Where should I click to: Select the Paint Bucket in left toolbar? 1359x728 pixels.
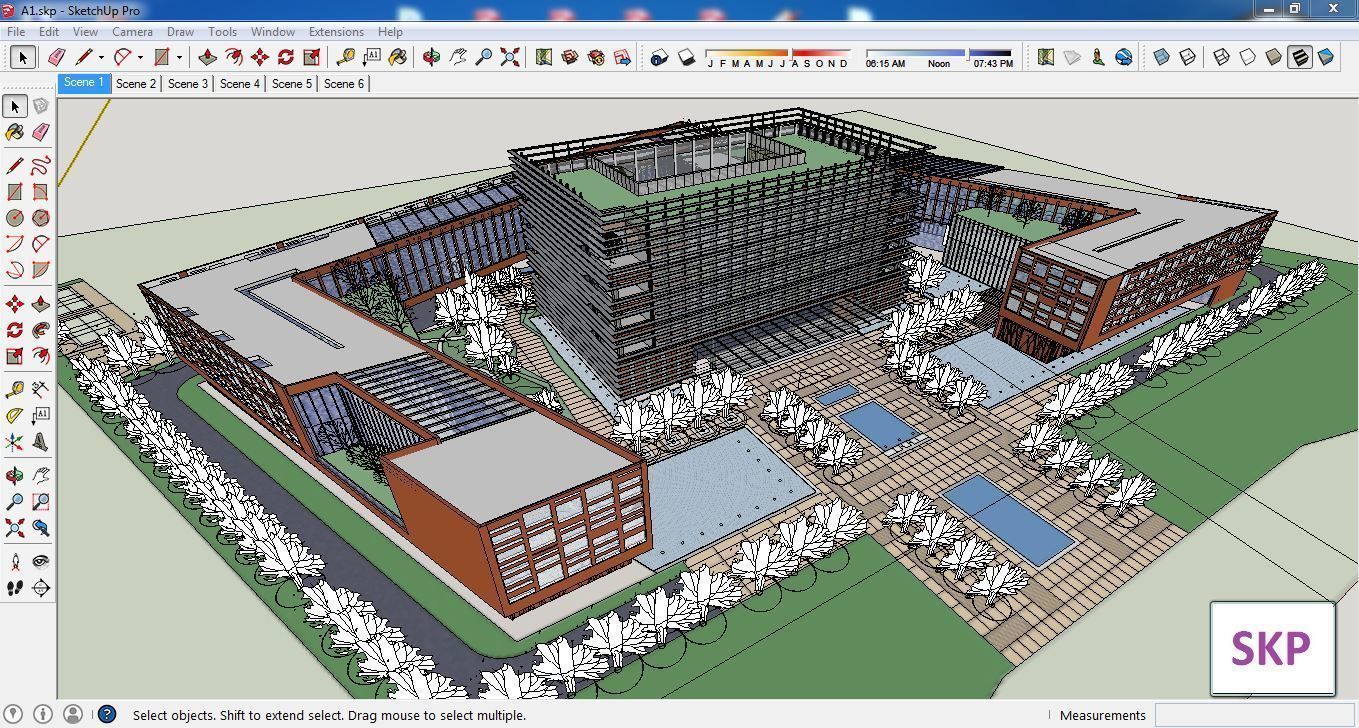pyautogui.click(x=14, y=132)
